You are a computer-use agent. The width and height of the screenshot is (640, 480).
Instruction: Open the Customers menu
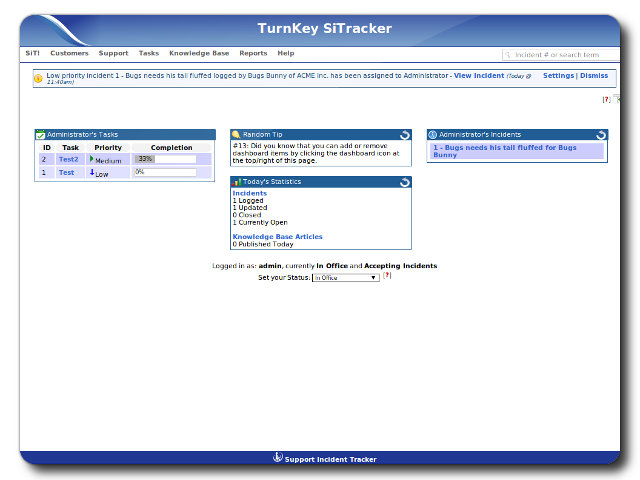69,53
